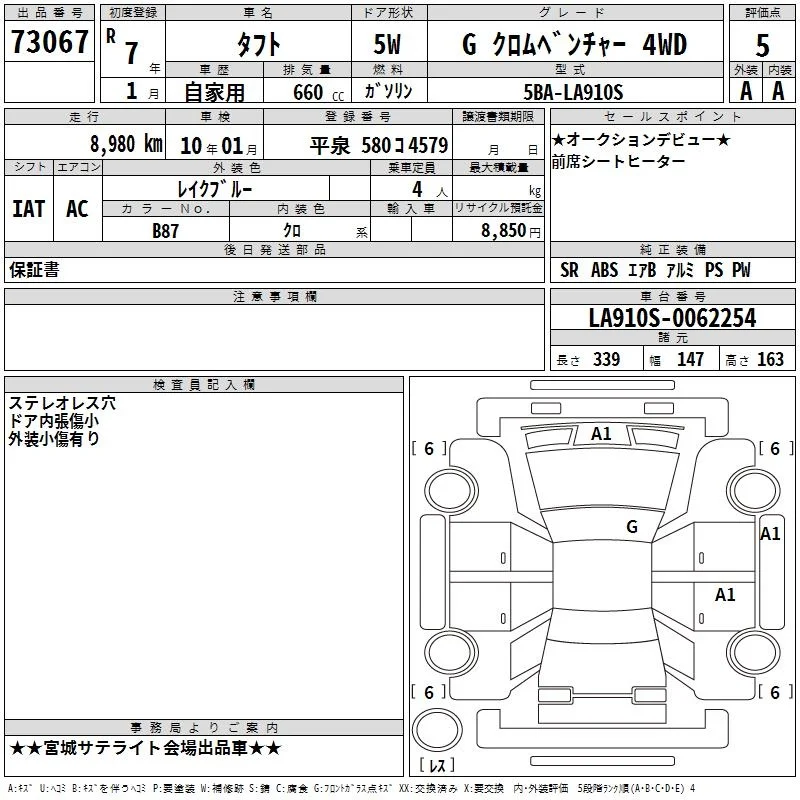Screen dimensions: 800x800
Task: Select the rear-left wheel circle
Action: [451, 653]
